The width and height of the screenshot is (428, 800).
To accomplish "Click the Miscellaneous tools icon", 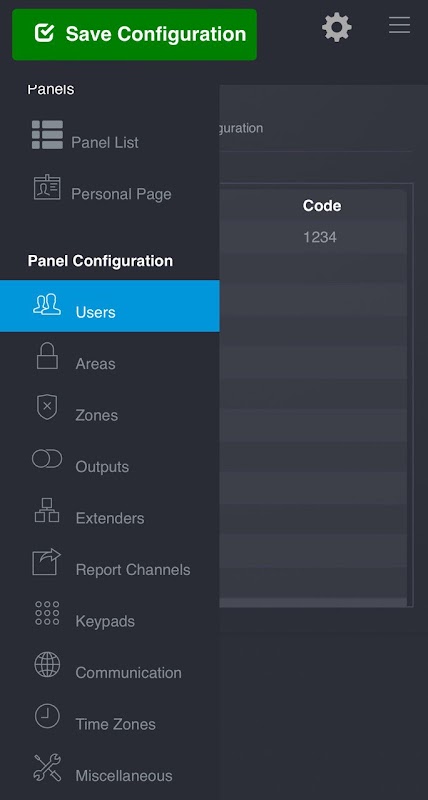I will click(x=47, y=767).
